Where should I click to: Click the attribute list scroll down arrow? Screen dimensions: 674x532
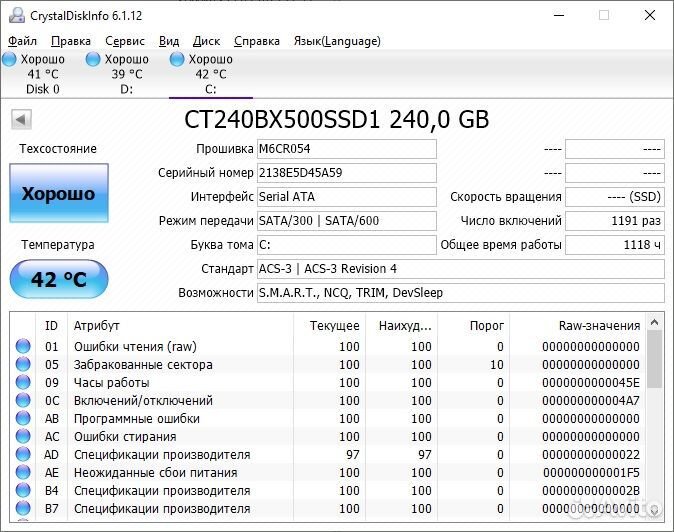click(x=655, y=511)
